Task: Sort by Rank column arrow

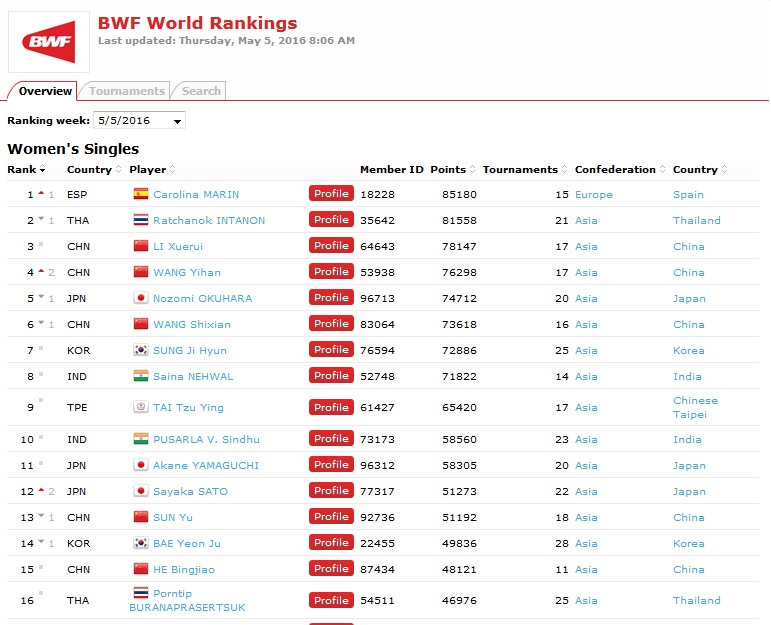Action: click(x=43, y=170)
